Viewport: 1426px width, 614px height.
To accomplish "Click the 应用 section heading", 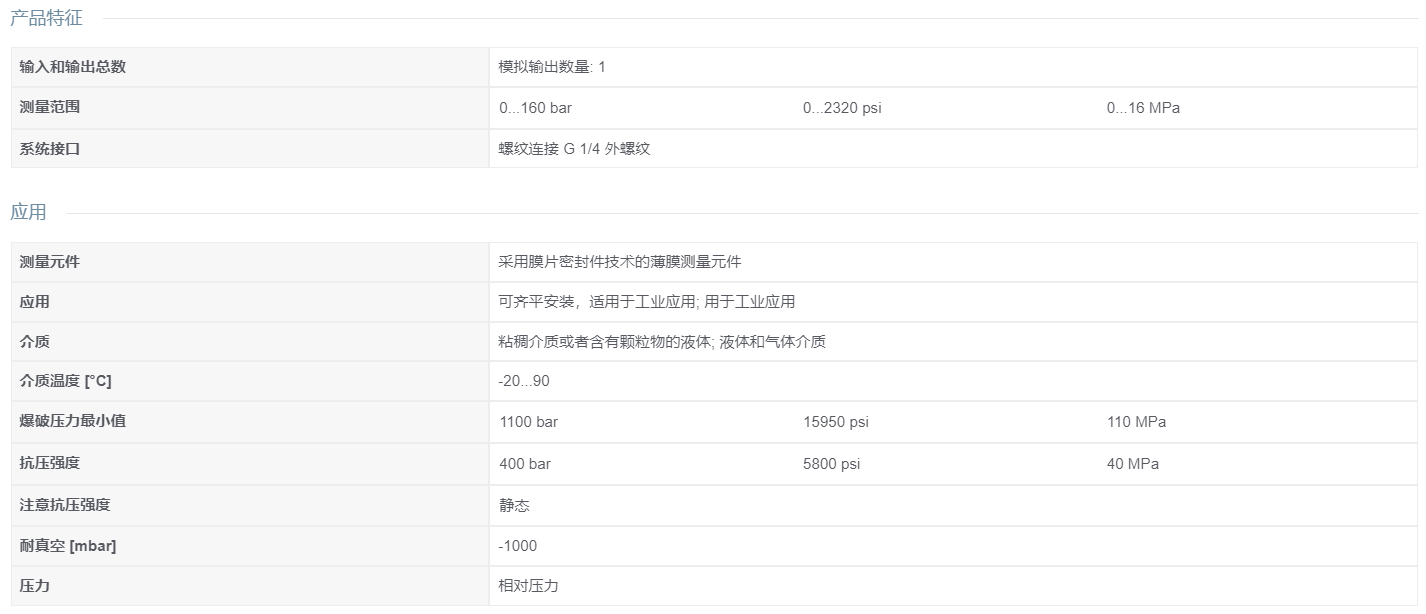I will tap(28, 212).
